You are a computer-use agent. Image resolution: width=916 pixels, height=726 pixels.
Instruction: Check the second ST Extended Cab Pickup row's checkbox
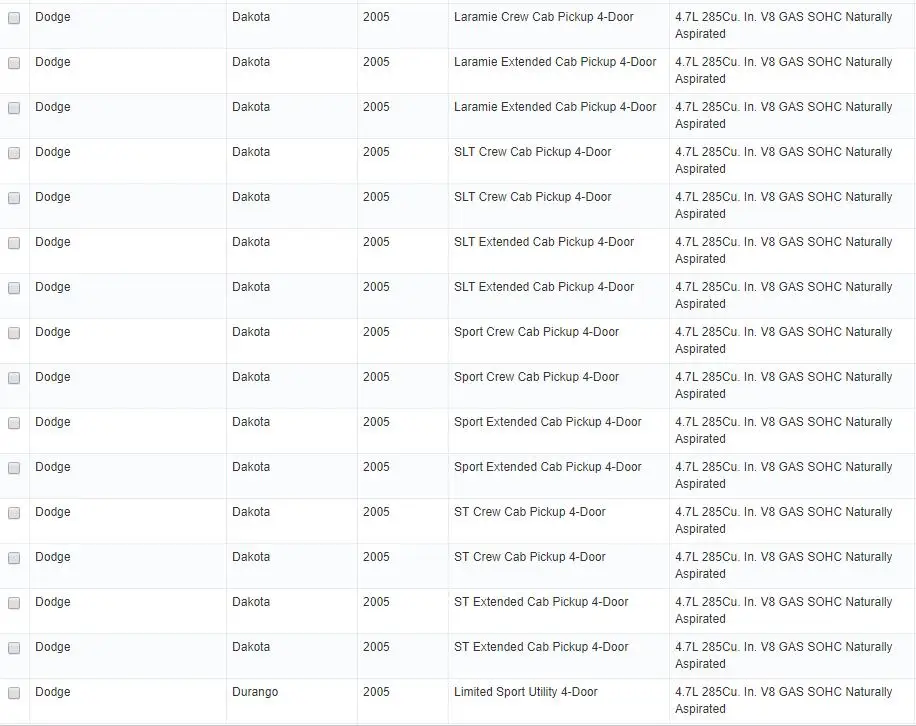point(14,648)
